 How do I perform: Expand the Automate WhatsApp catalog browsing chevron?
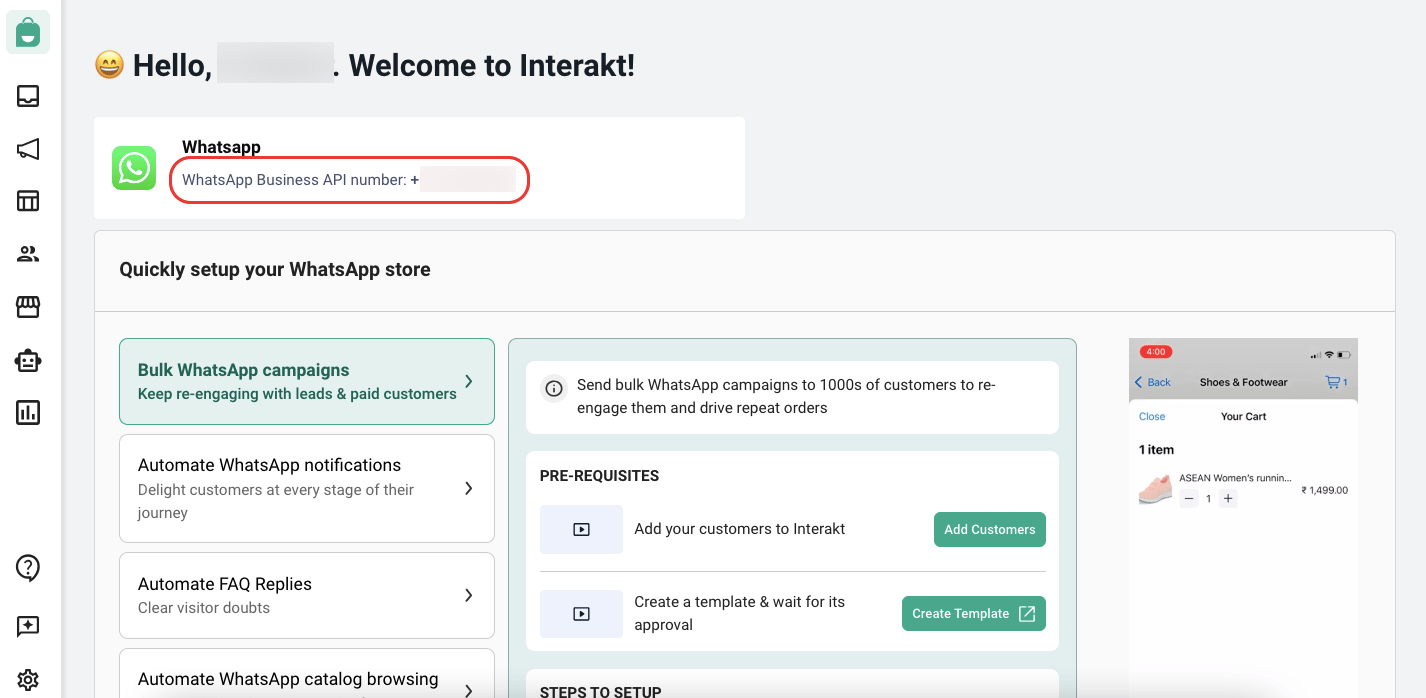469,689
